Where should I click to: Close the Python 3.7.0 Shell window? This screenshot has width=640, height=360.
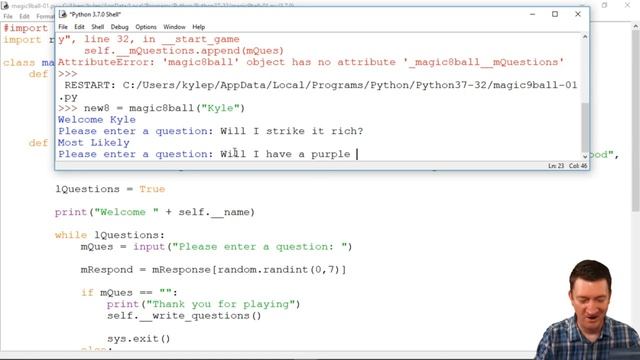578,14
